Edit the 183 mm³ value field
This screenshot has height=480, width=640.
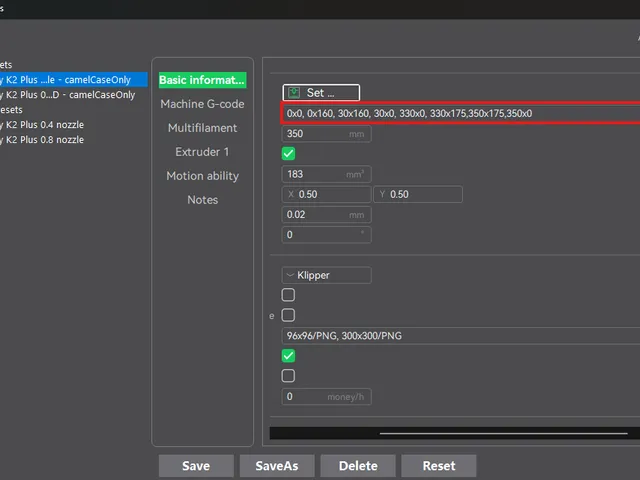click(x=326, y=174)
